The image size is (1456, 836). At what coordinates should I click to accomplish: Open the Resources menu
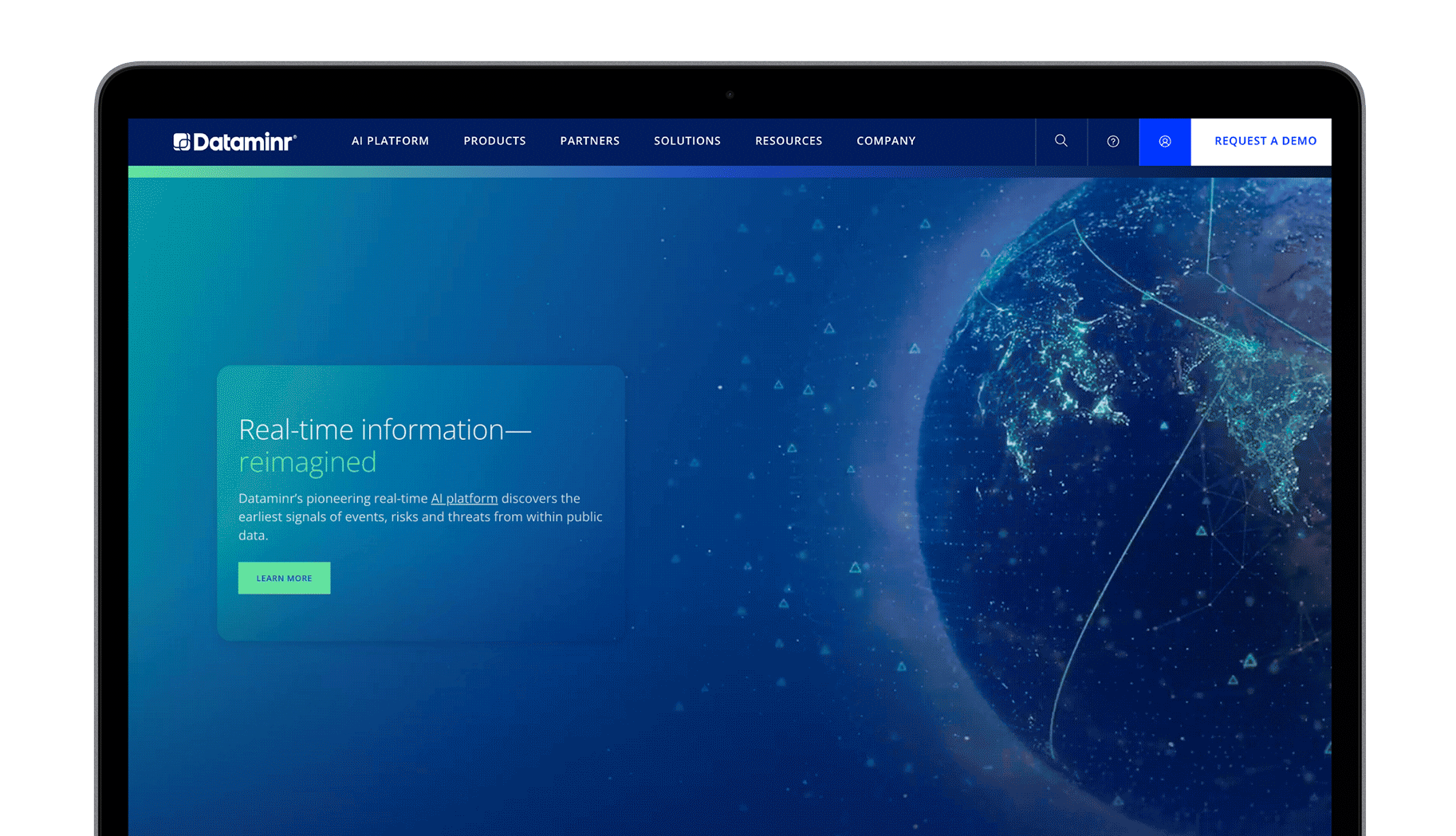pyautogui.click(x=789, y=141)
